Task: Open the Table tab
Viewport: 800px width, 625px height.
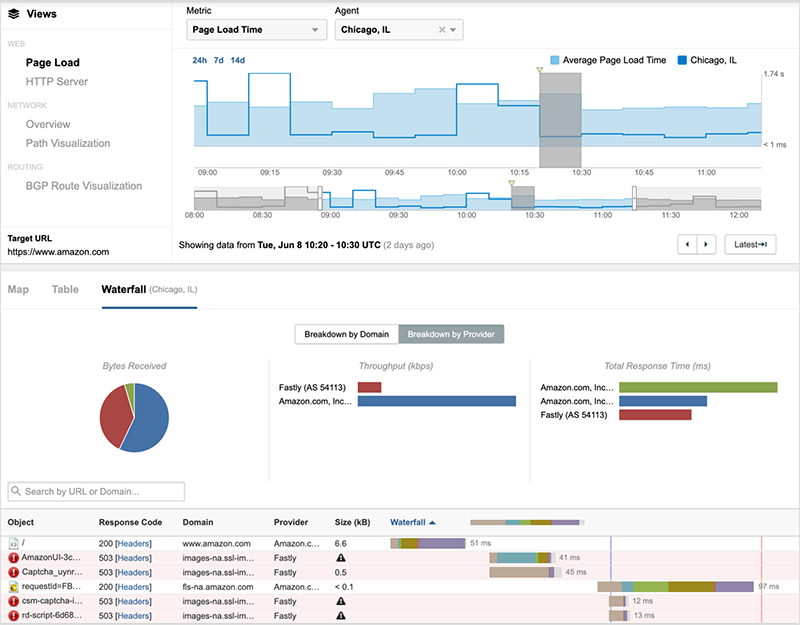Action: [65, 289]
